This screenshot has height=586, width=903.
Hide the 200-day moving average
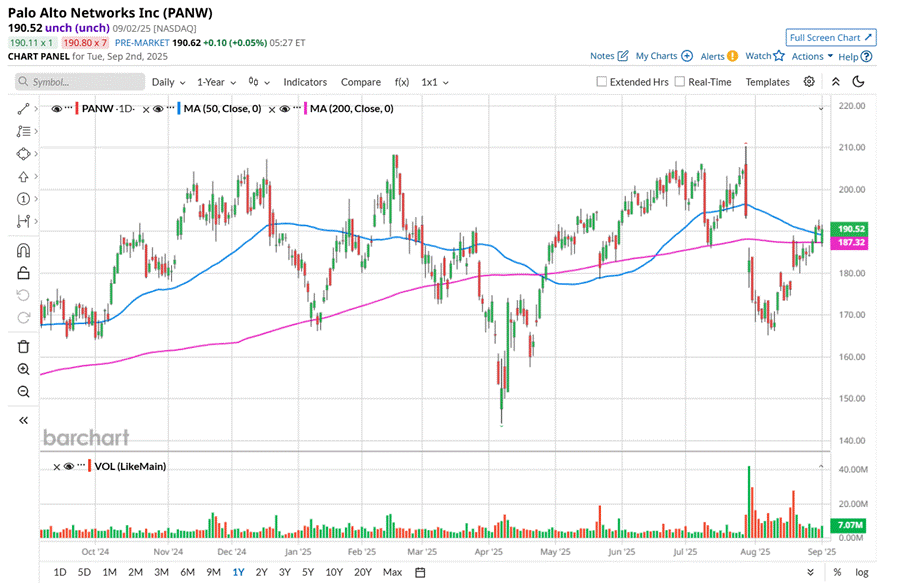(x=284, y=109)
